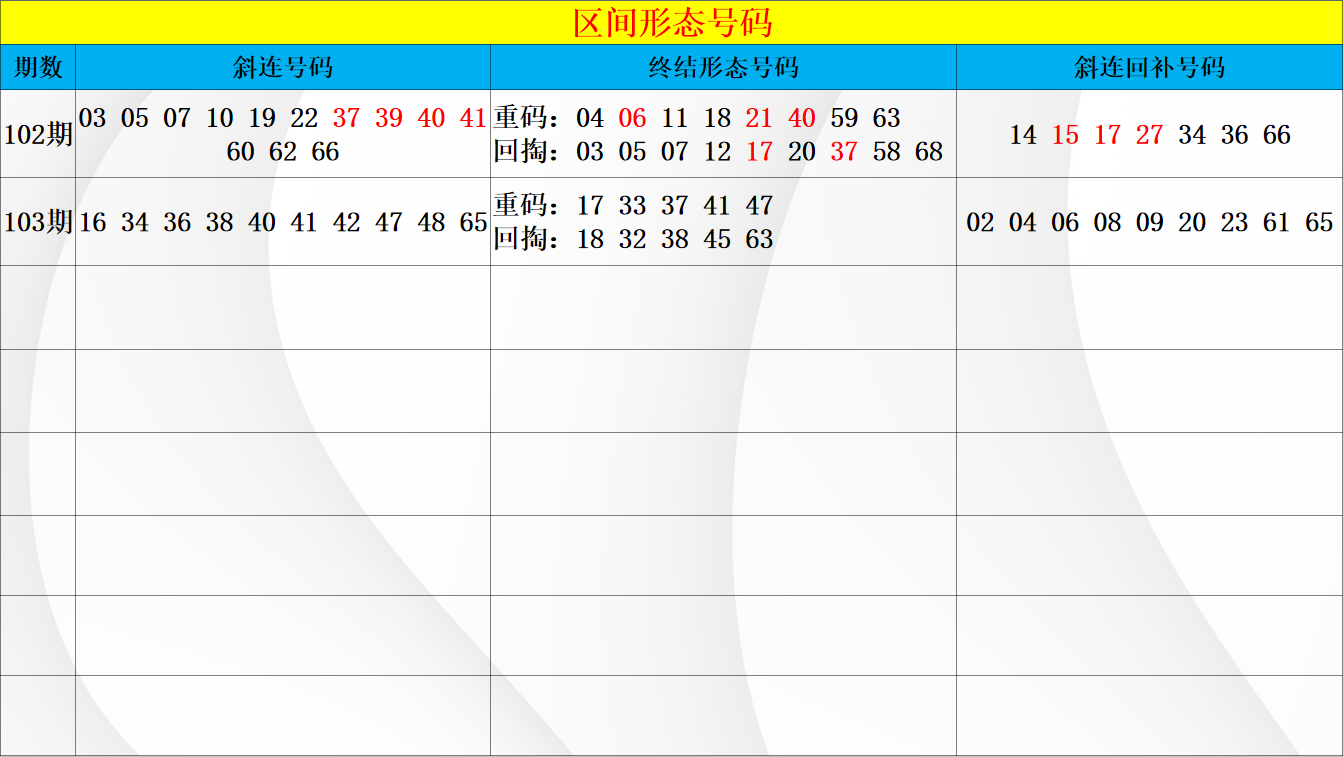Viewport: 1343px width, 757px height.
Task: Click number 65 in 103期 斜连回补号码
Action: point(1319,222)
